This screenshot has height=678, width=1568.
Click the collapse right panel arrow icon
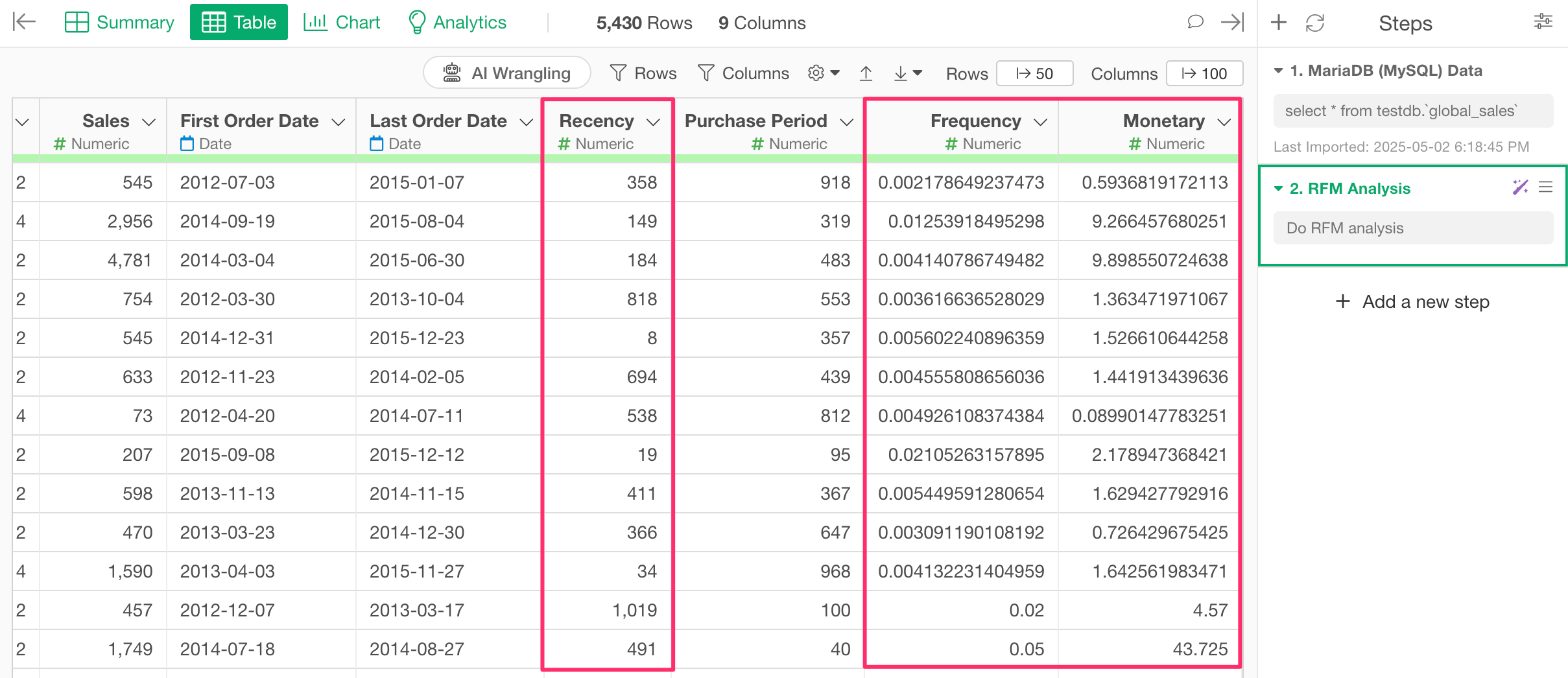1231,22
